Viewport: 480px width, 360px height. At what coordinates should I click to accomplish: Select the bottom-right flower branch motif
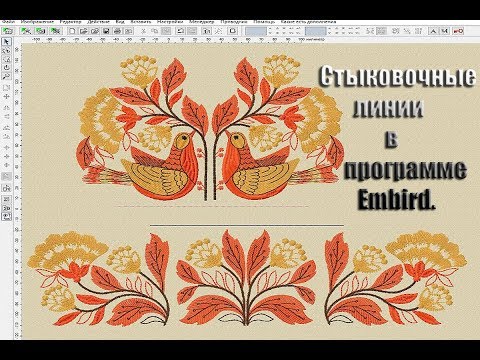coord(396,279)
